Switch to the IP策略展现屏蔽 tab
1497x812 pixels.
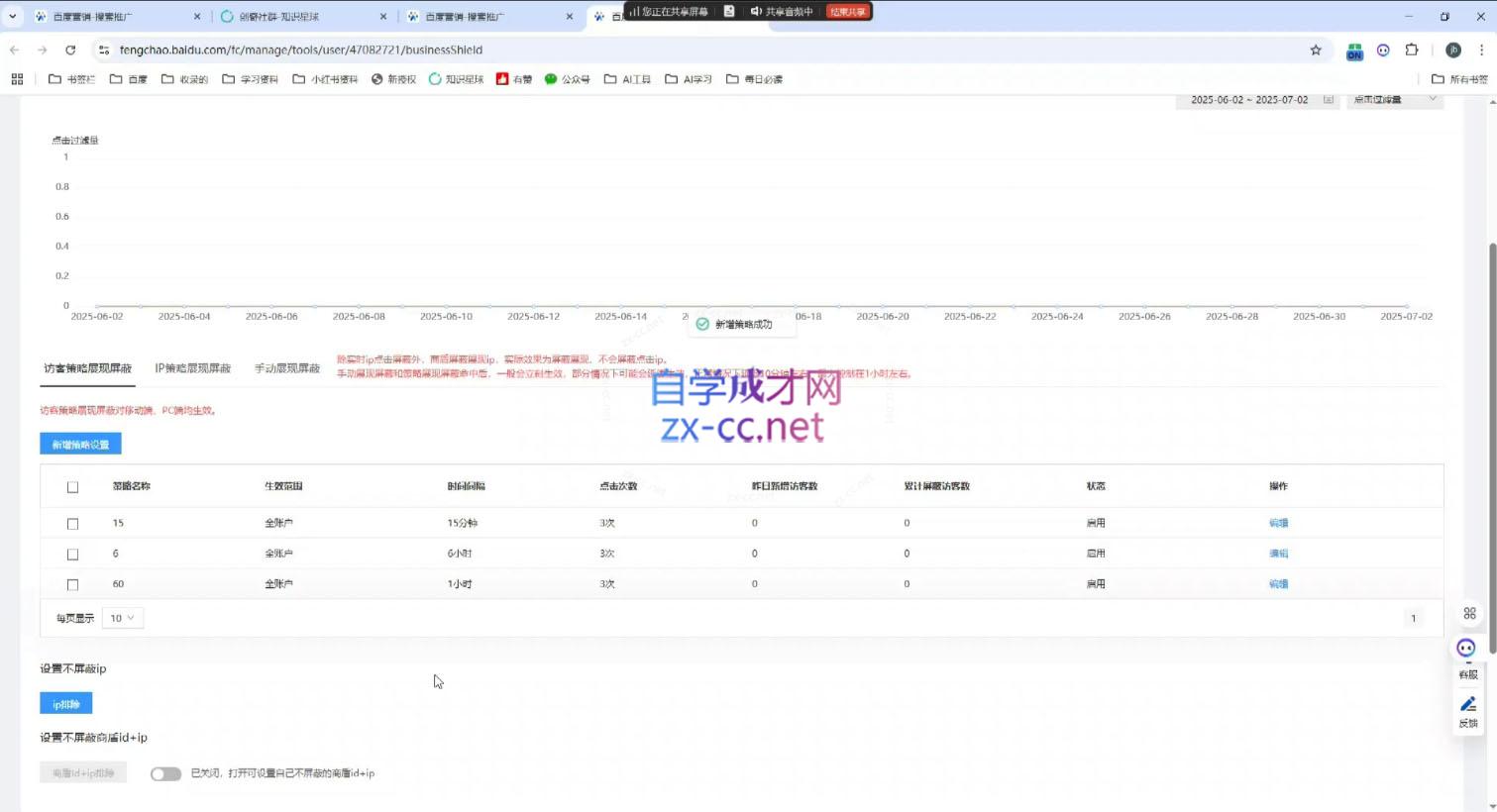(192, 367)
